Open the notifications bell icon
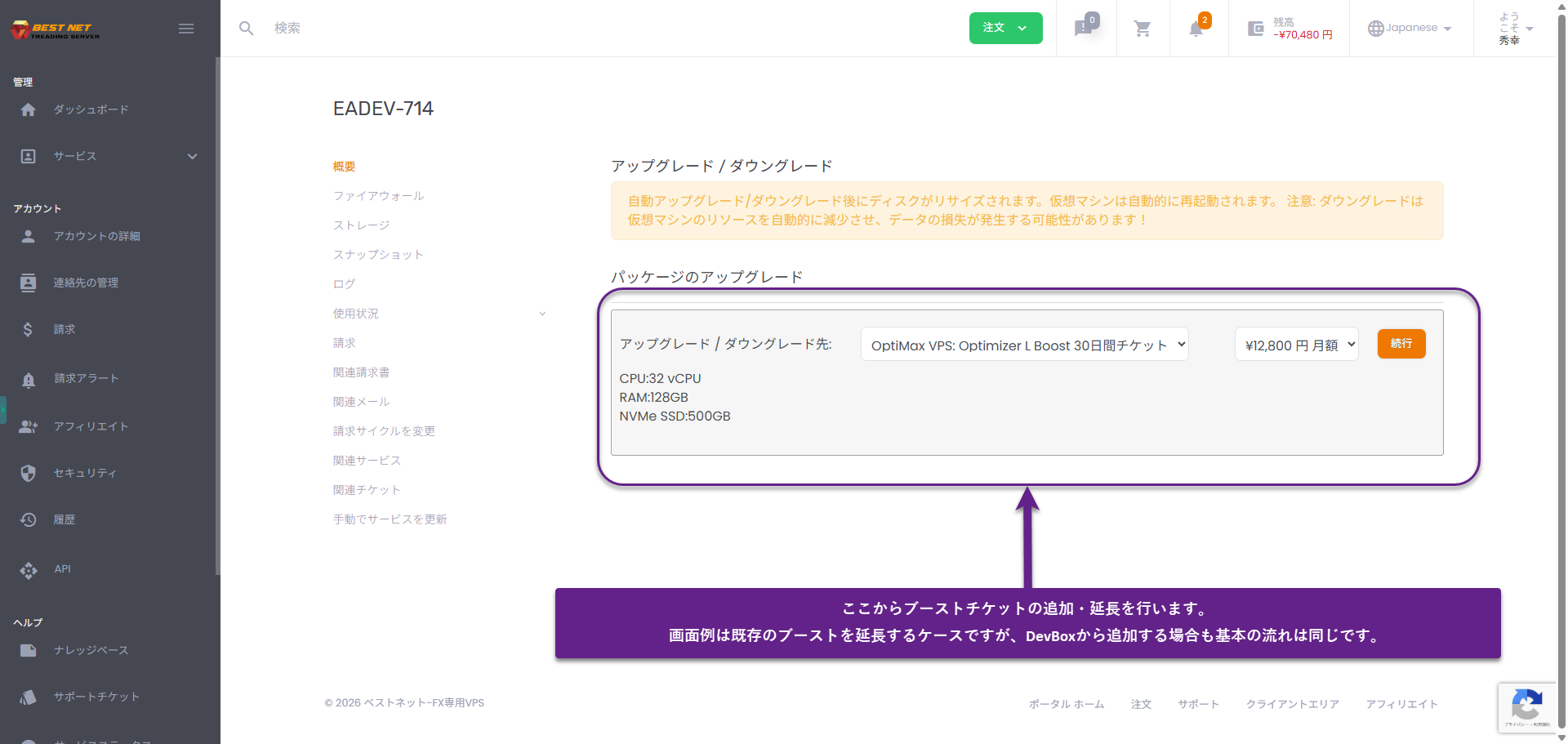The width and height of the screenshot is (1568, 744). (x=1196, y=29)
